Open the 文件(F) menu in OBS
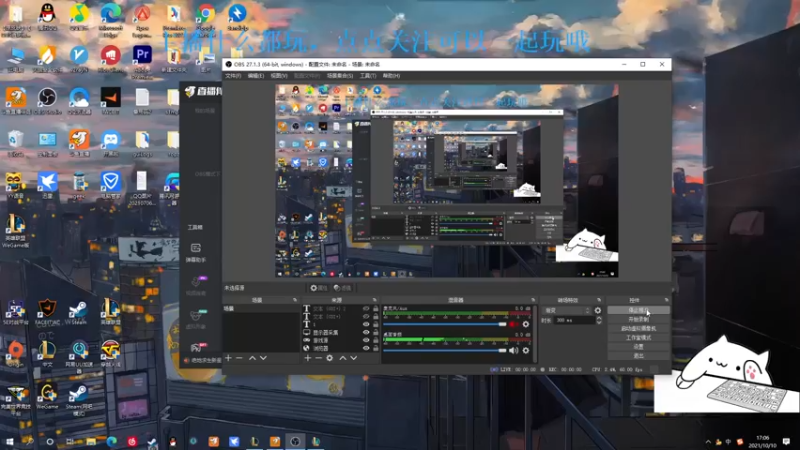This screenshot has width=800, height=450. (233, 76)
